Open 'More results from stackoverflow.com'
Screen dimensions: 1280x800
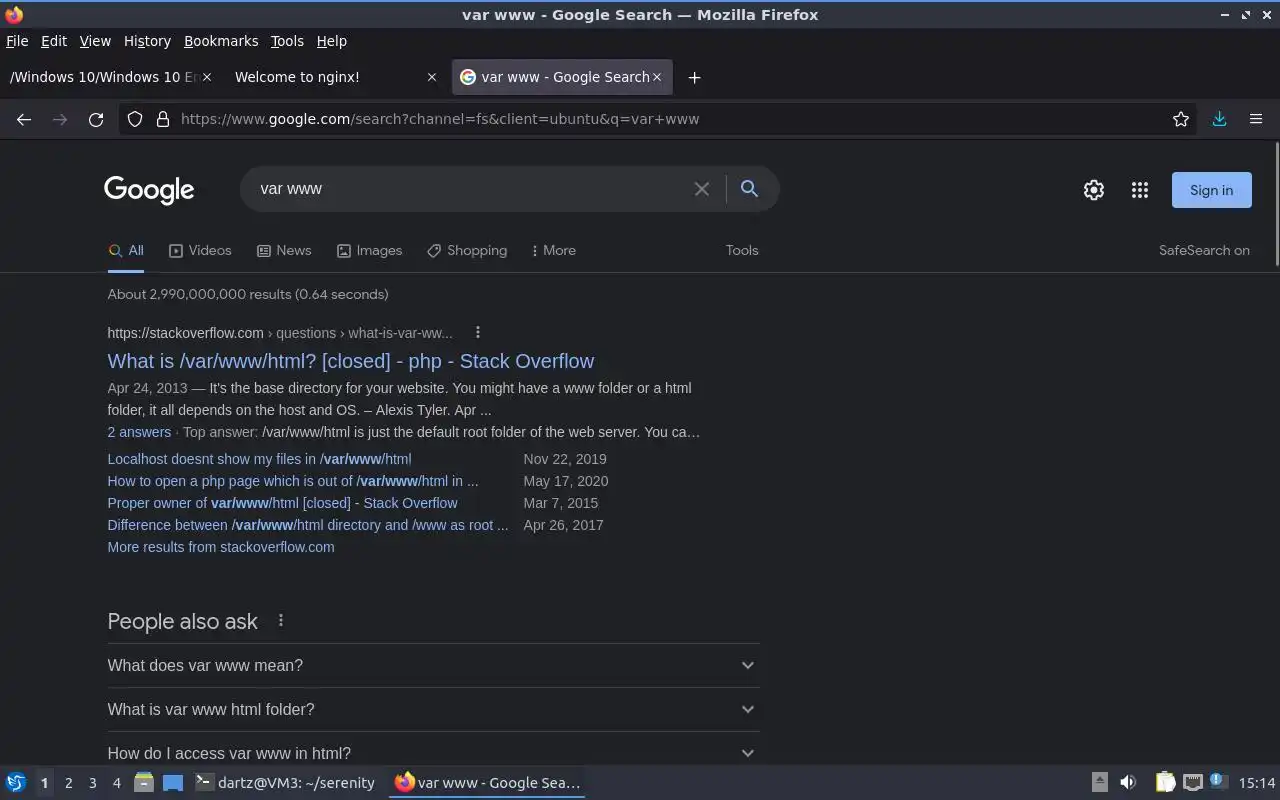[221, 547]
